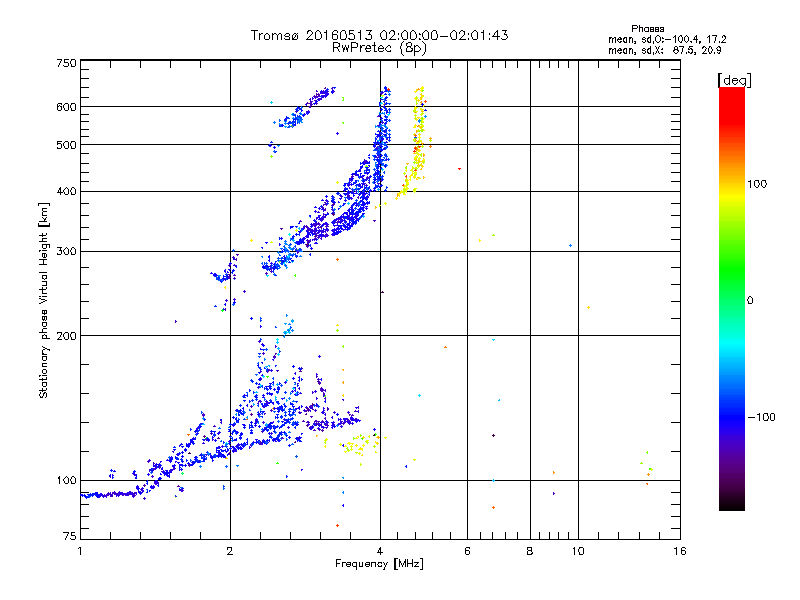Click the x-axis tick label '4'
Screen dimensions: 800x600
pyautogui.click(x=380, y=551)
